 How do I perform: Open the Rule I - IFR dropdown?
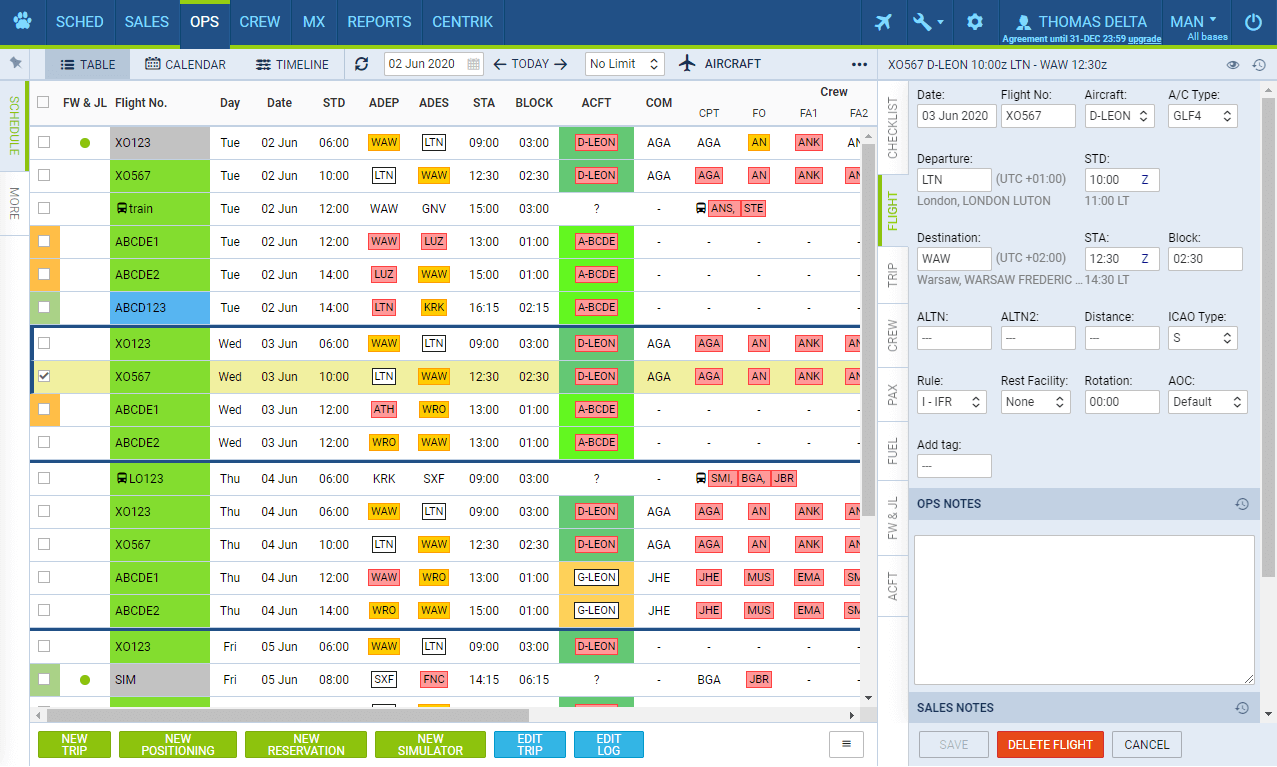[x=951, y=402]
